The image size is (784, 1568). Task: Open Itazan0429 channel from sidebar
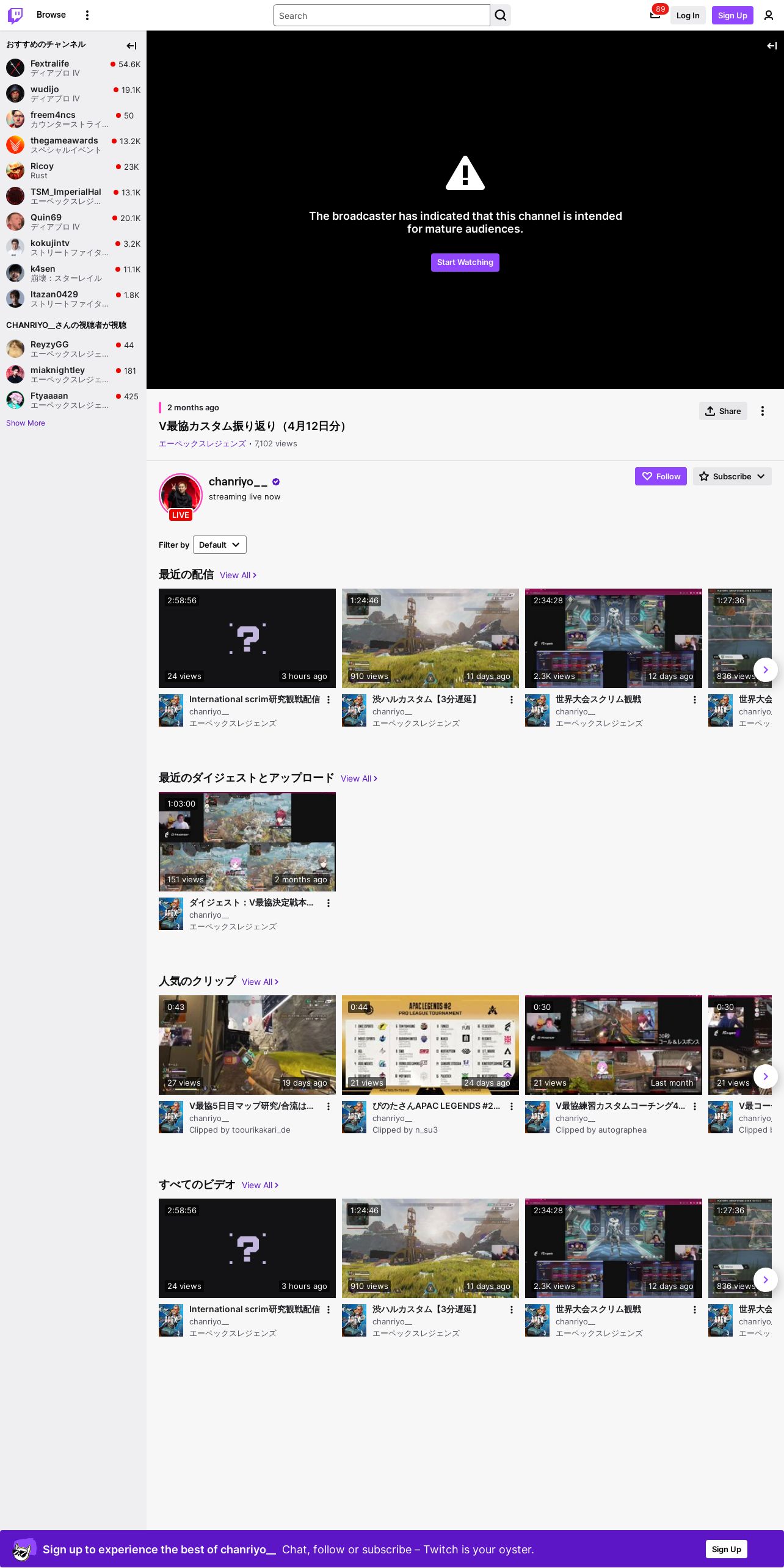(73, 299)
